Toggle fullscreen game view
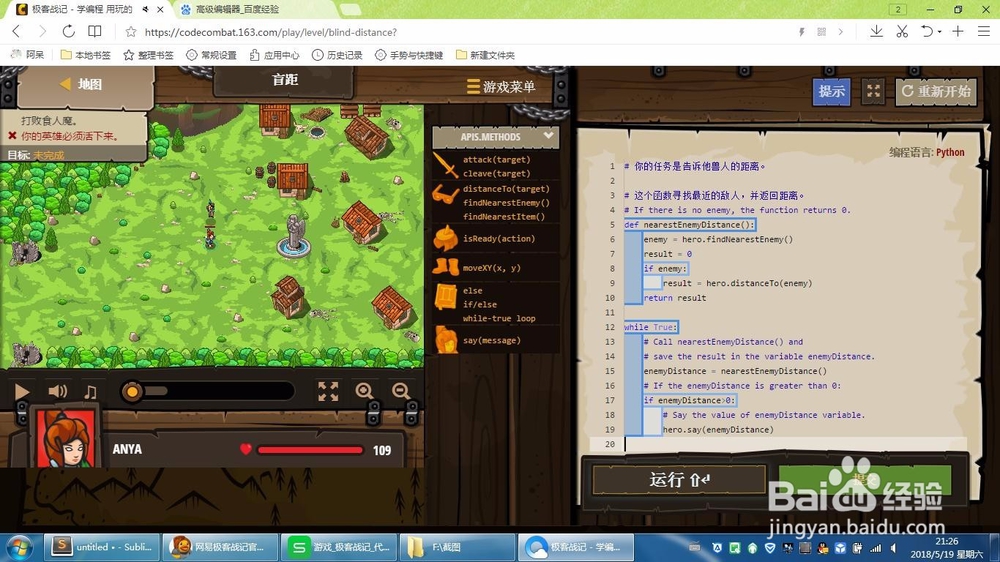The width and height of the screenshot is (1000, 562). (328, 391)
